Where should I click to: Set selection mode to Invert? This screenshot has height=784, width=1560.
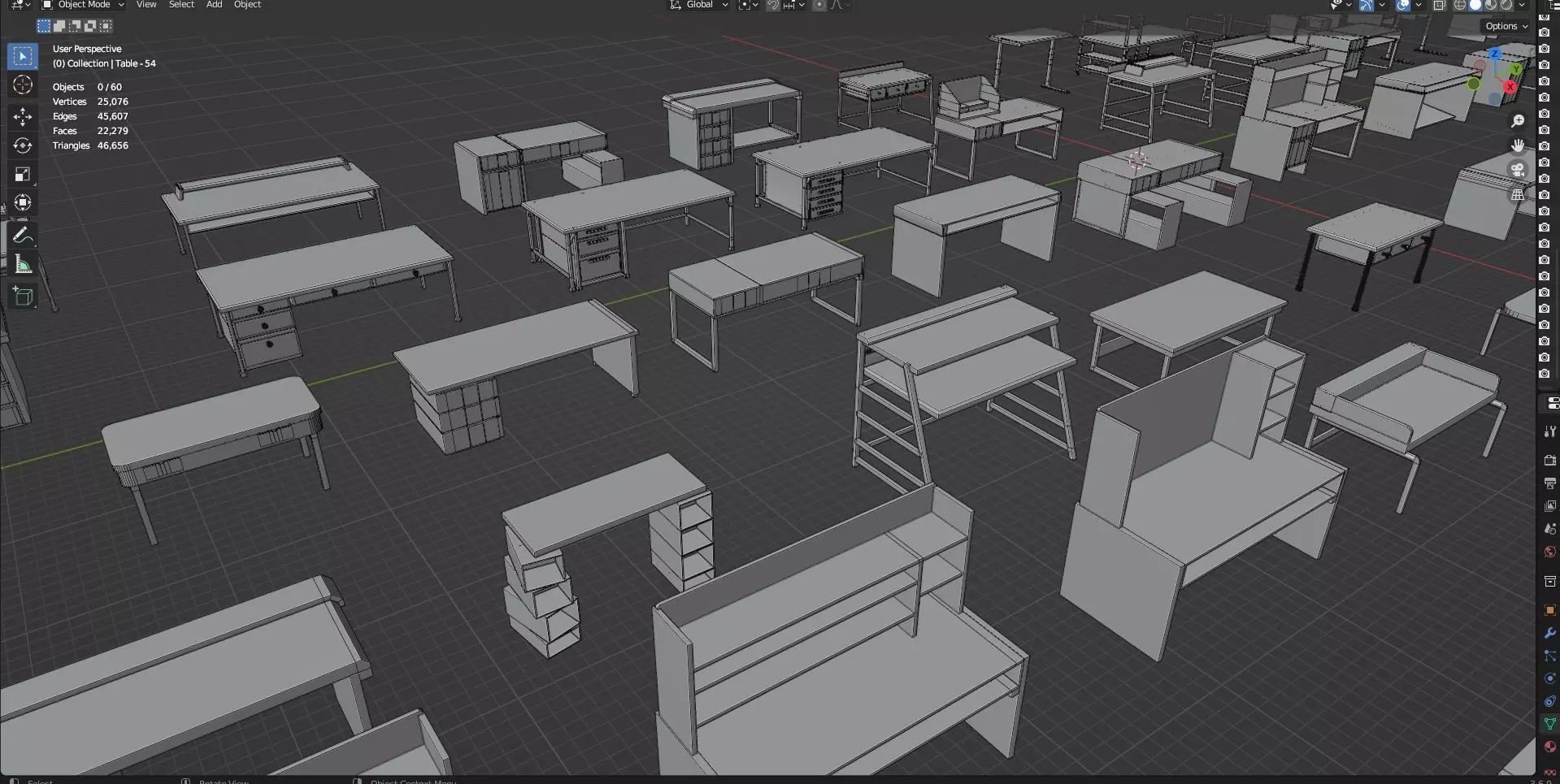click(x=90, y=26)
